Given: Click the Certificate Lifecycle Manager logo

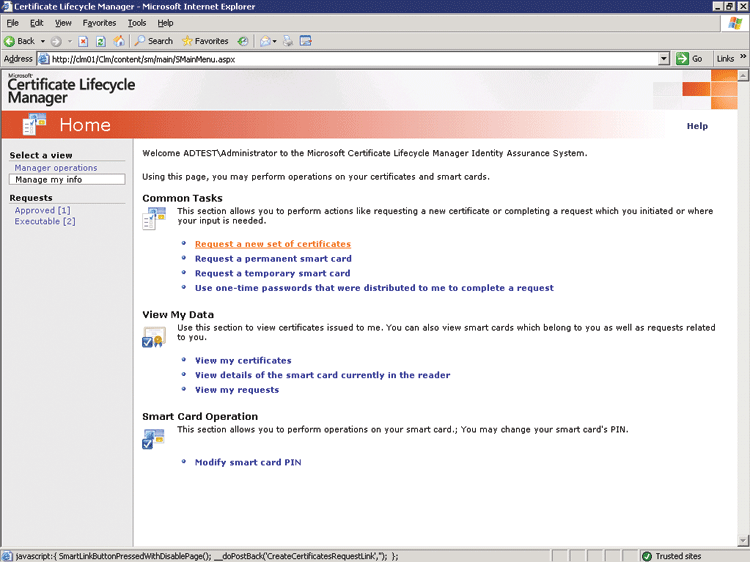Looking at the screenshot, I should [x=71, y=89].
